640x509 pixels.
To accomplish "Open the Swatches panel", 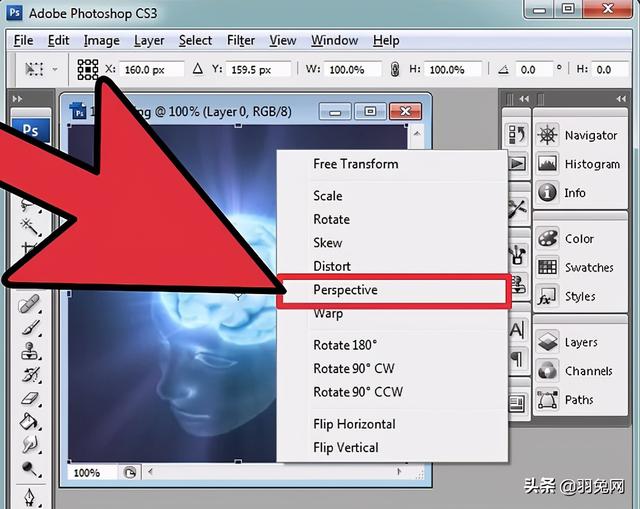I will [576, 267].
